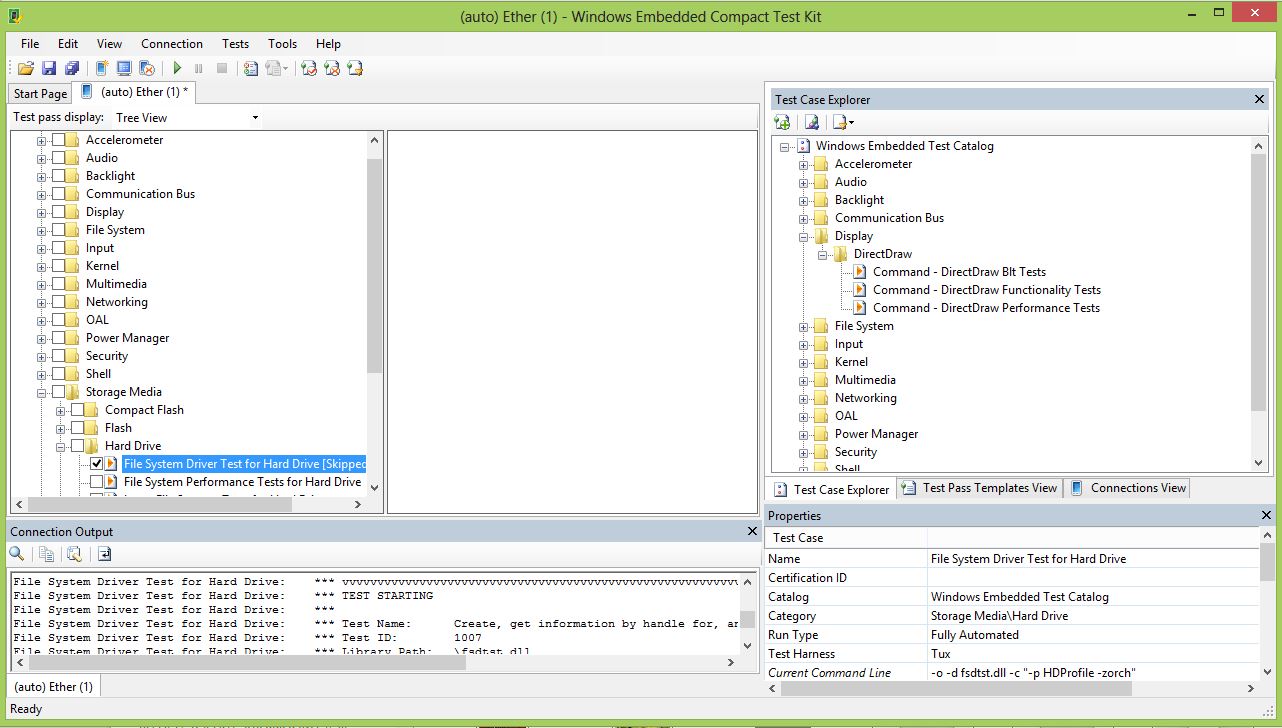The width and height of the screenshot is (1282, 728).
Task: Click the Copy icon in Connection Output
Action: [46, 554]
